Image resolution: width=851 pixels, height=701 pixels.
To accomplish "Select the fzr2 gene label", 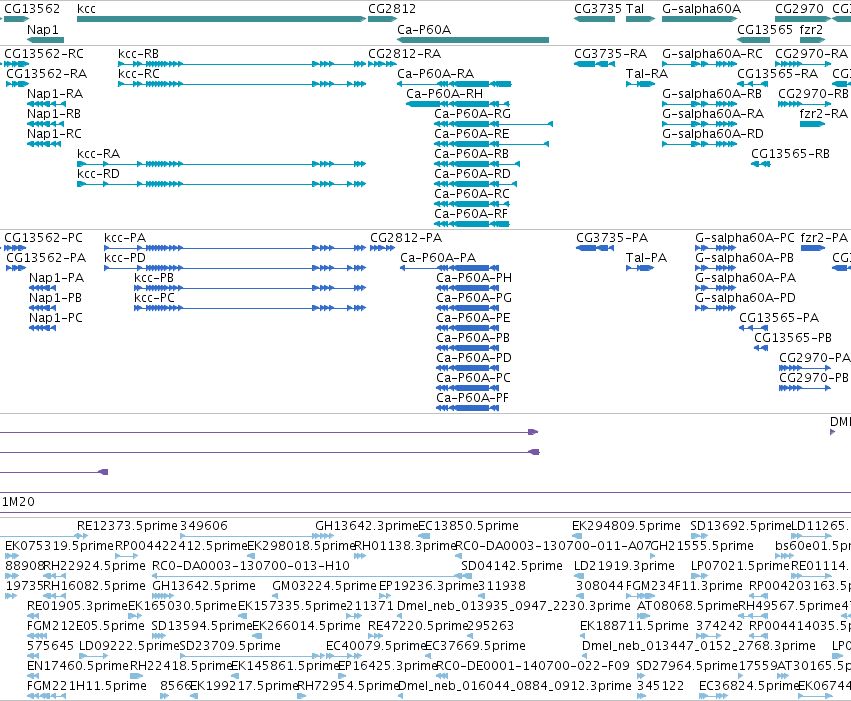I will point(811,29).
